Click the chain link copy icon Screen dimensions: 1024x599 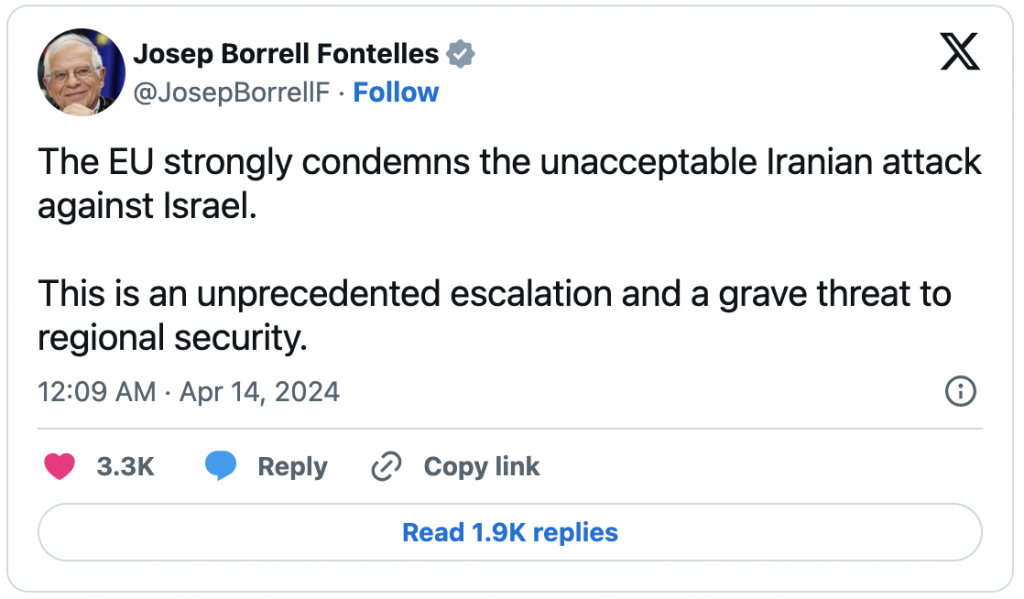386,466
